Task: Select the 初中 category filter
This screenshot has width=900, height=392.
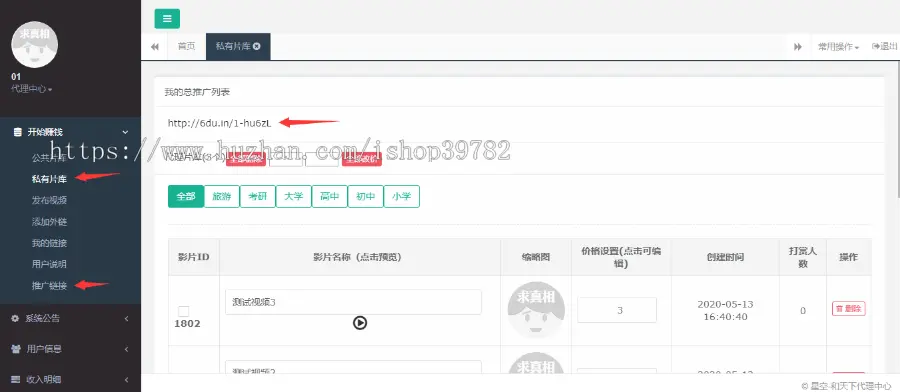Action: pos(366,196)
